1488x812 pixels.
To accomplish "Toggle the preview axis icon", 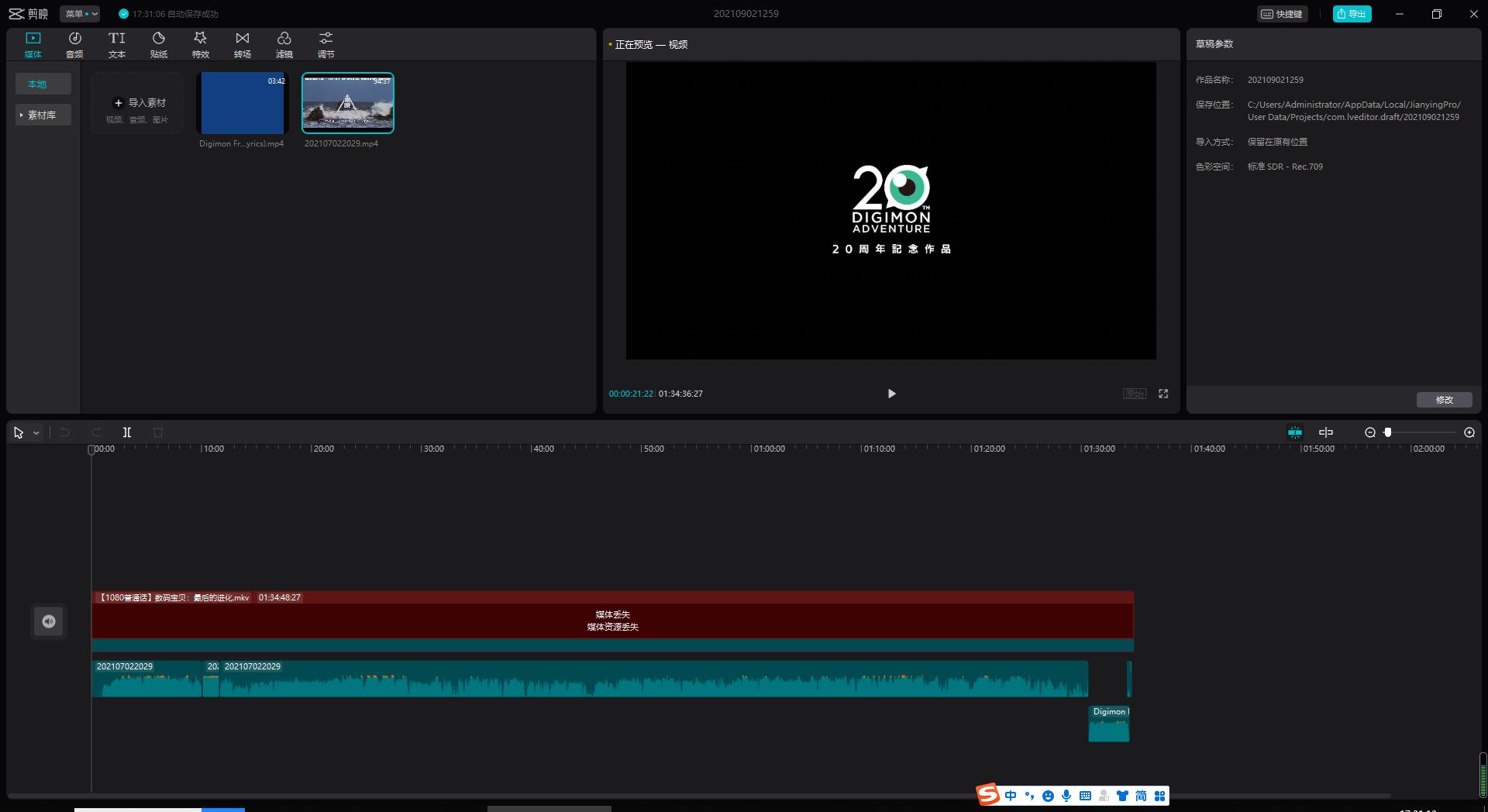I will point(1326,432).
